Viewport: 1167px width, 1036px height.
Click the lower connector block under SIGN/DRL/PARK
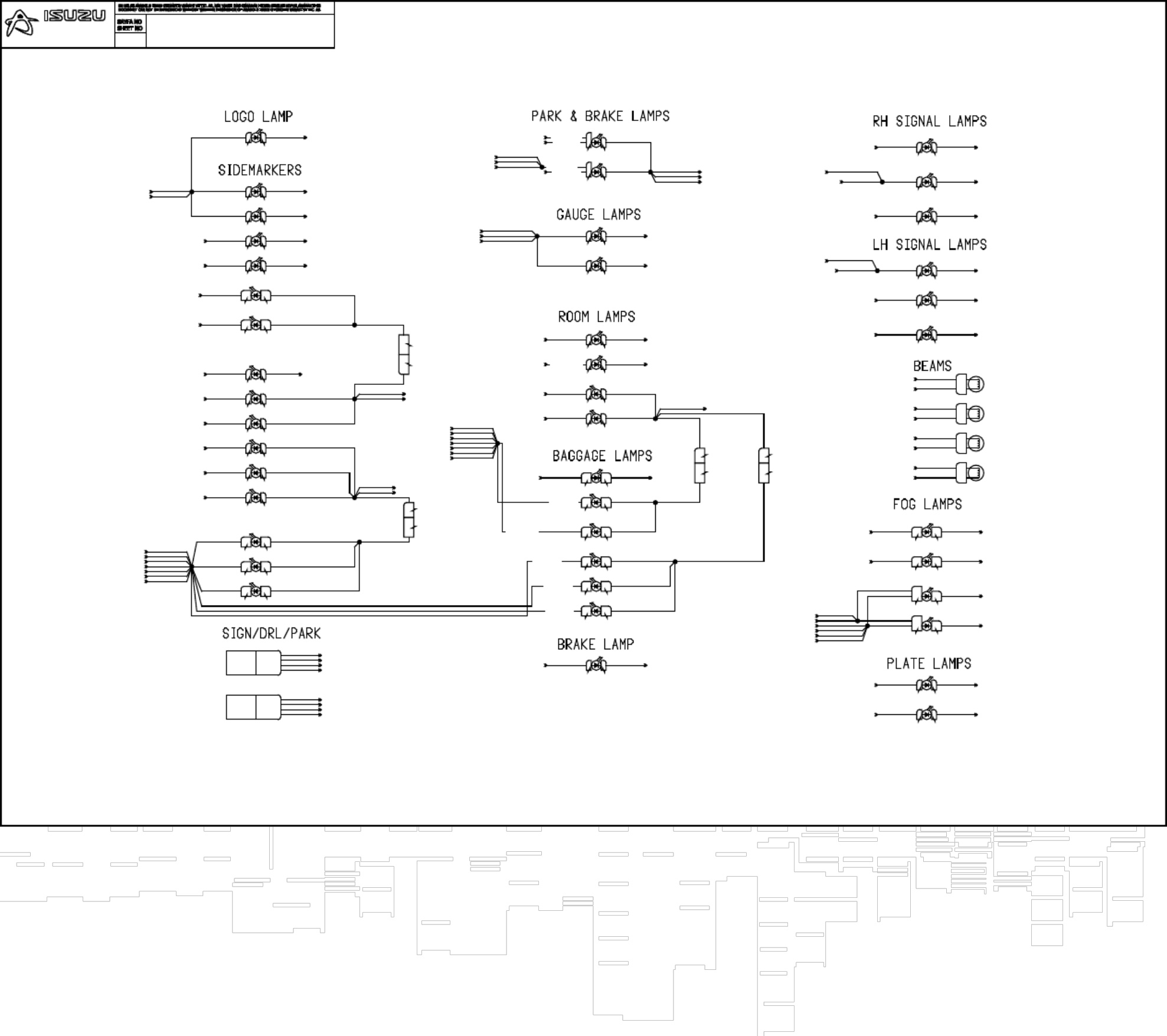[254, 707]
